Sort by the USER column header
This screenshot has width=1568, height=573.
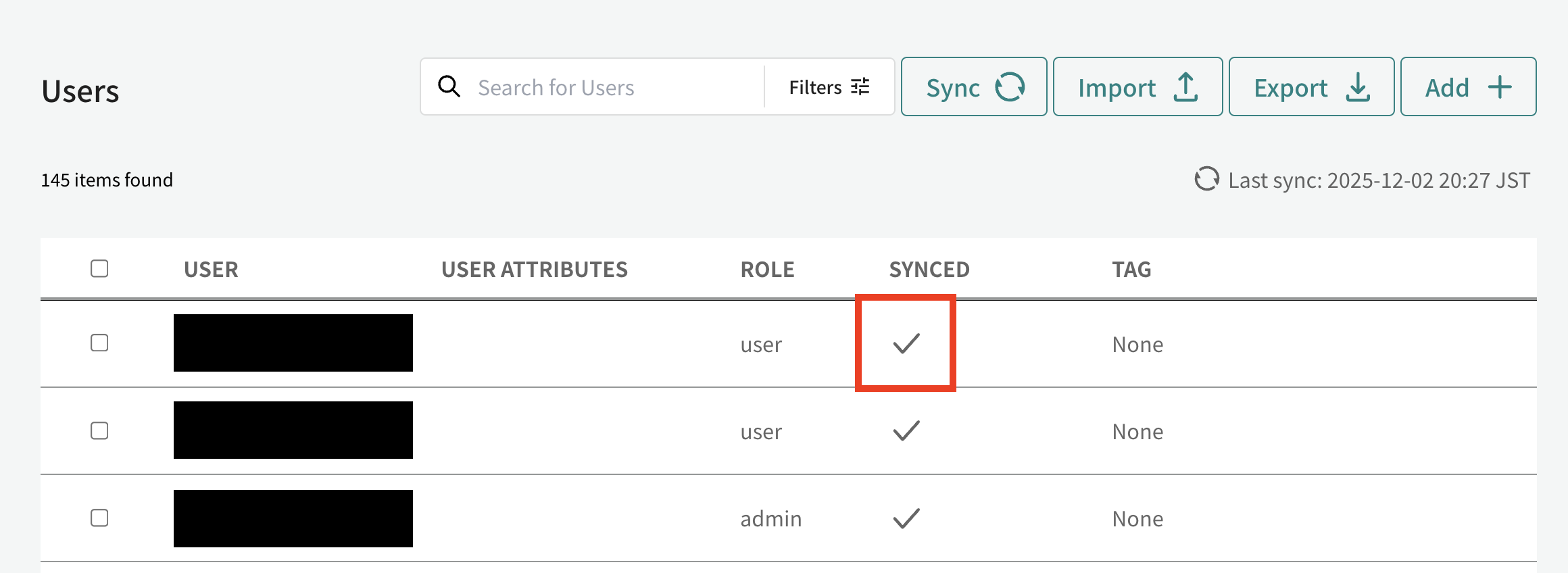211,270
